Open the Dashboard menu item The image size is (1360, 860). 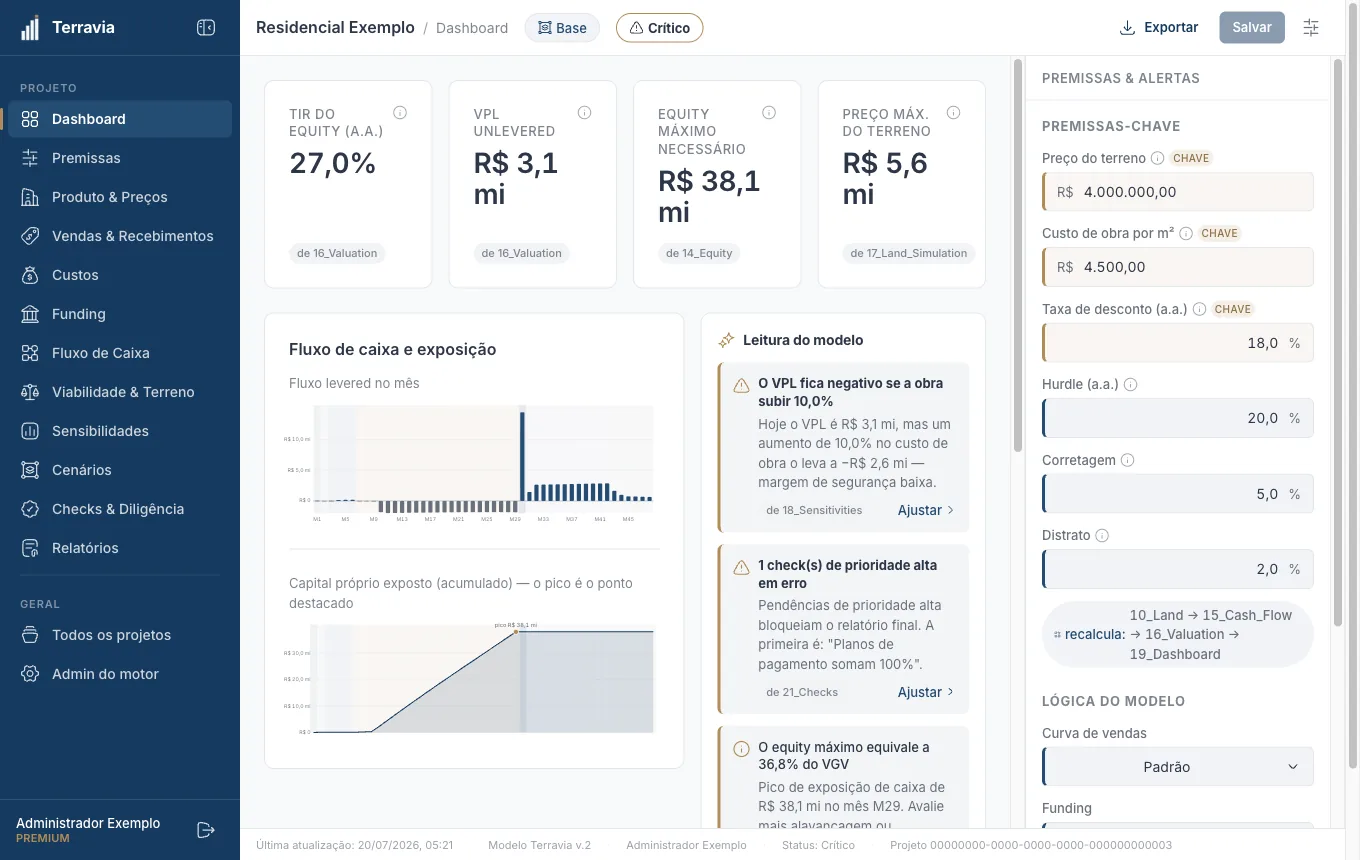click(x=120, y=119)
